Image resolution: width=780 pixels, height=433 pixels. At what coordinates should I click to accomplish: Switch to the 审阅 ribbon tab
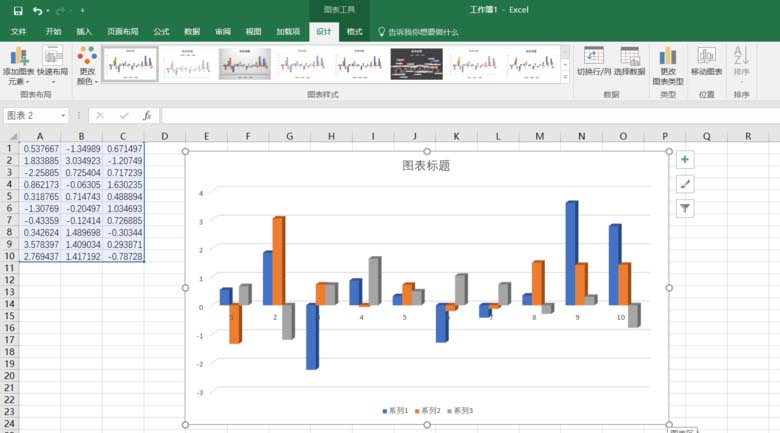[x=223, y=32]
